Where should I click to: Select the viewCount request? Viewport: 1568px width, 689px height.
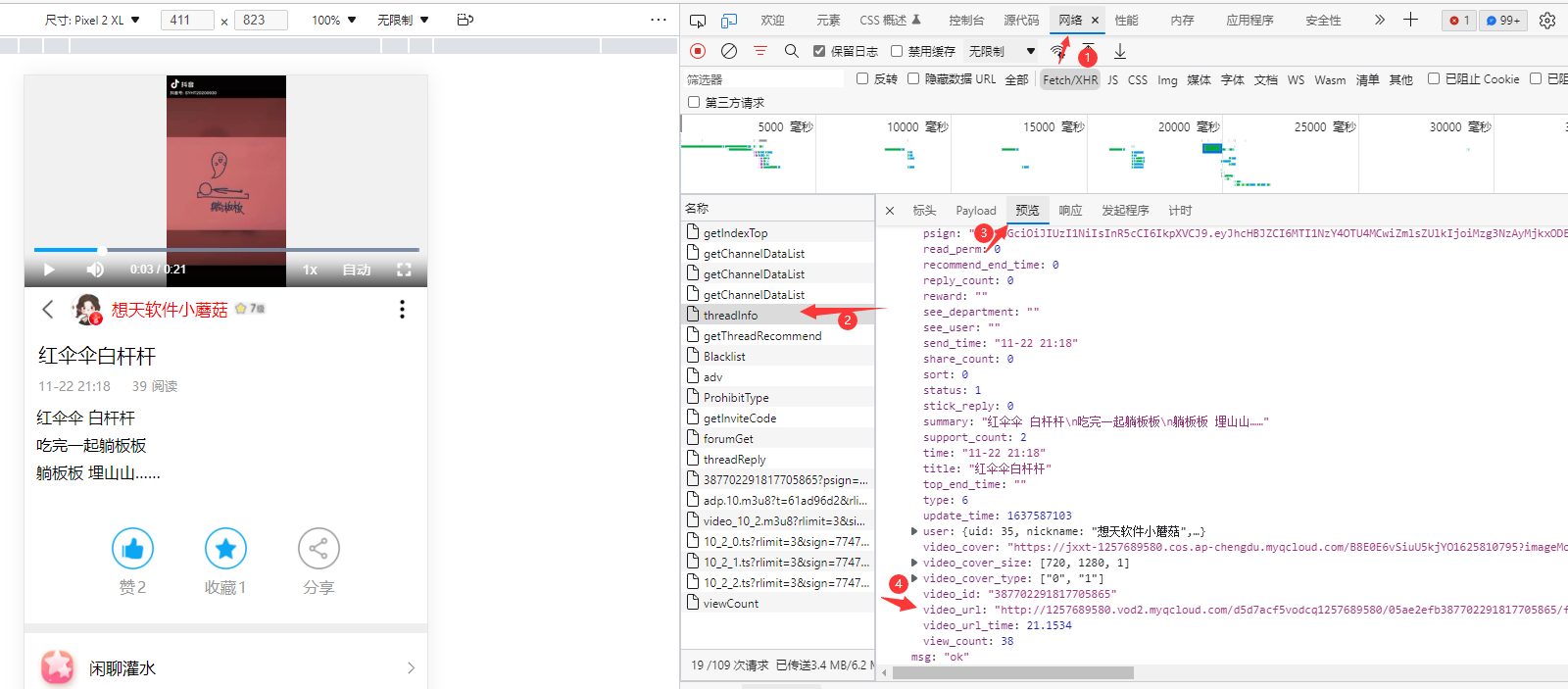(777, 603)
